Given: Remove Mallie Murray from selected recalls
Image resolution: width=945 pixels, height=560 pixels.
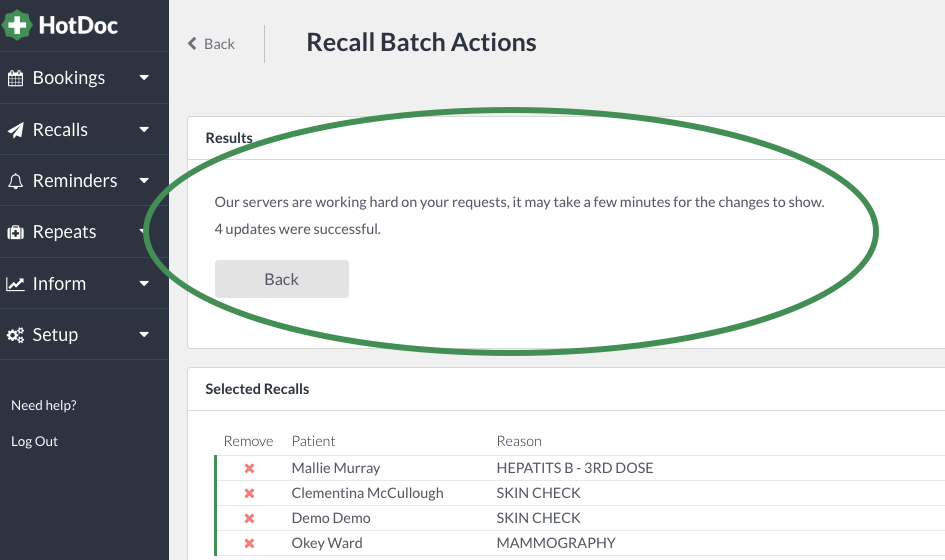Looking at the screenshot, I should (249, 468).
